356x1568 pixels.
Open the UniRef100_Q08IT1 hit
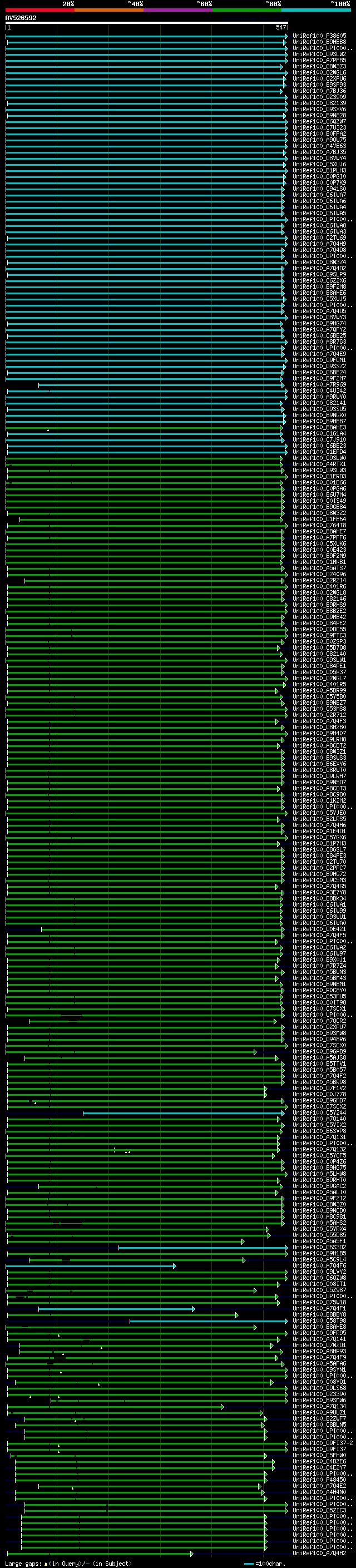pos(319,1284)
